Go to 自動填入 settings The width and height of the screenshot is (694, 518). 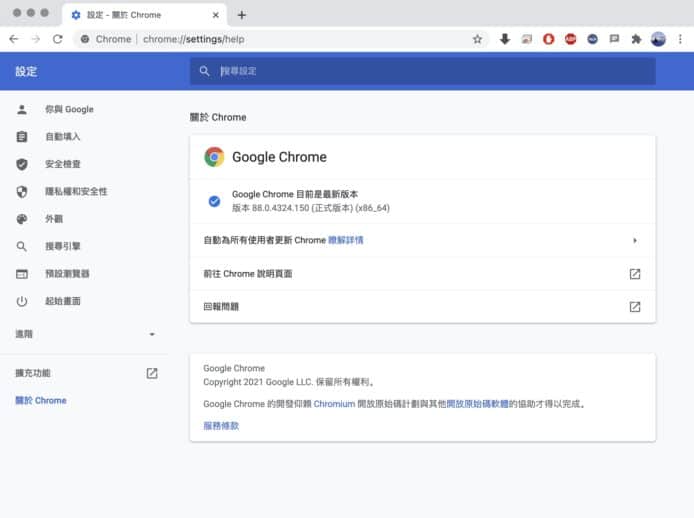[x=62, y=137]
